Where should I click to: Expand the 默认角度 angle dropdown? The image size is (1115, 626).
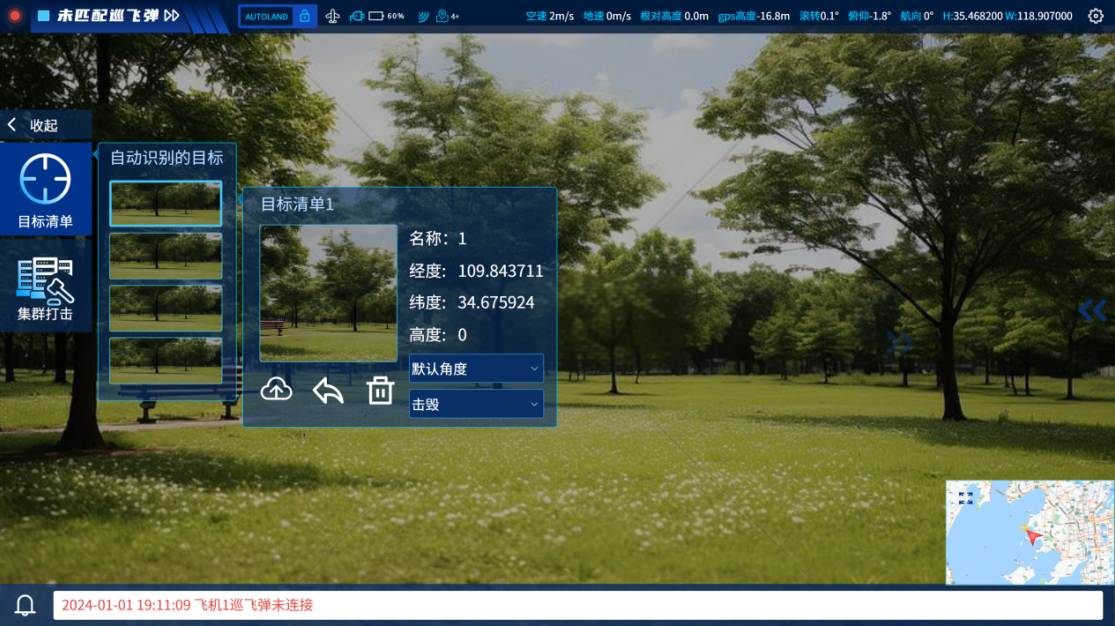476,368
